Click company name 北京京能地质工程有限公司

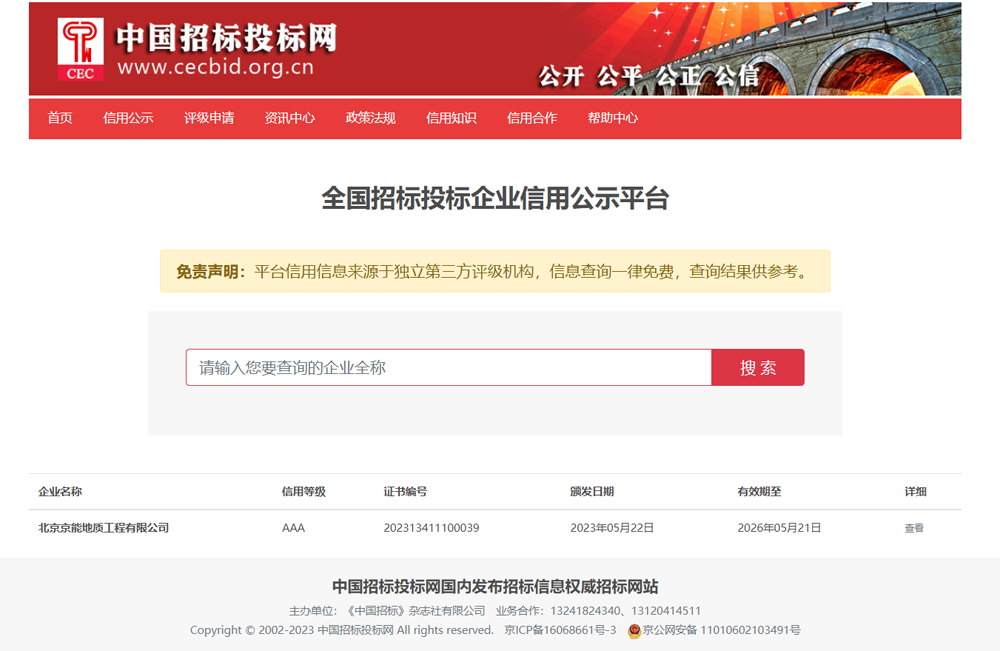pyautogui.click(x=104, y=528)
